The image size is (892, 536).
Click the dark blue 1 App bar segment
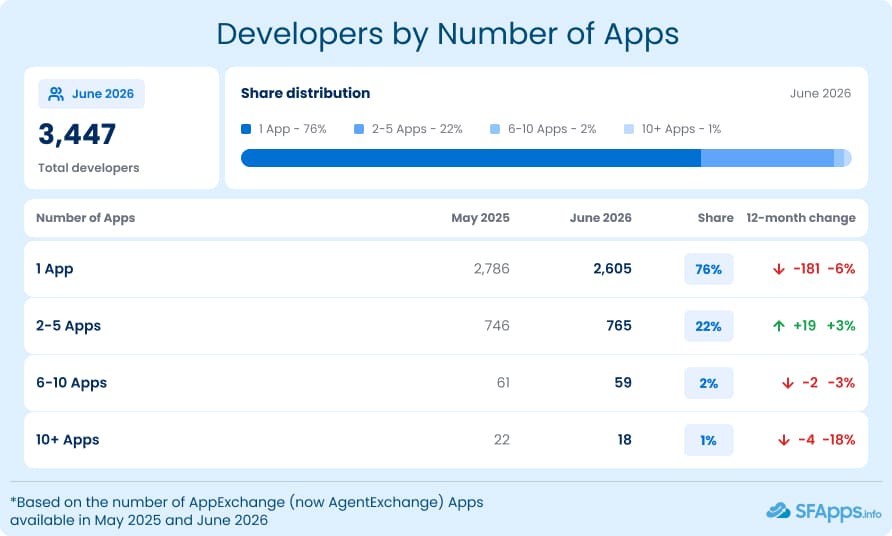pos(471,158)
